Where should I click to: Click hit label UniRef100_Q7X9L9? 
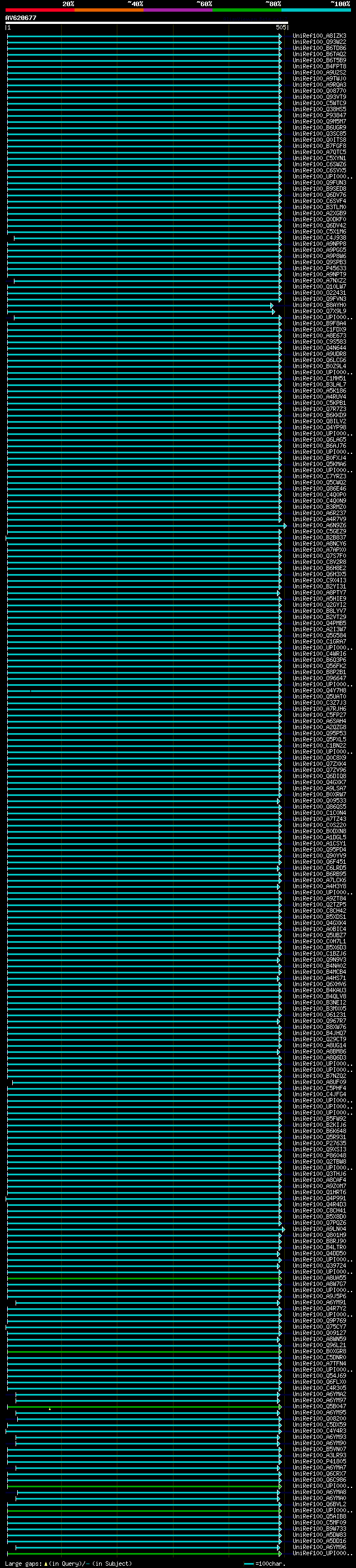pyautogui.click(x=319, y=311)
